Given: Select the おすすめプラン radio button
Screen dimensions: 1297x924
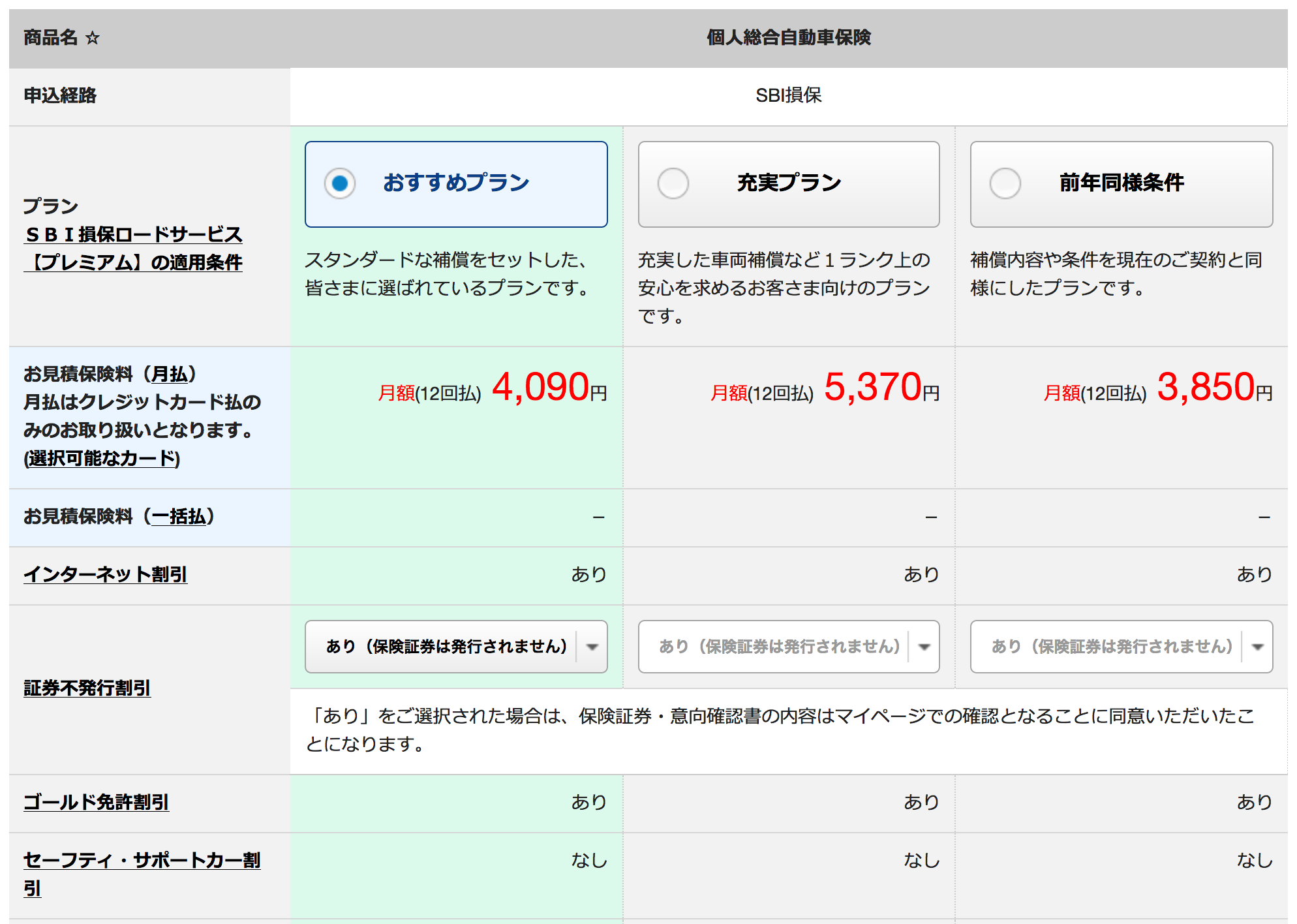Looking at the screenshot, I should pyautogui.click(x=340, y=183).
